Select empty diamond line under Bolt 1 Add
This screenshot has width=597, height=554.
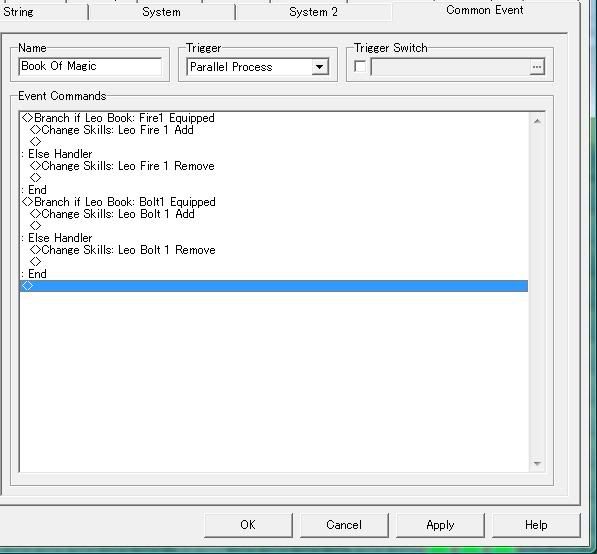pos(273,226)
